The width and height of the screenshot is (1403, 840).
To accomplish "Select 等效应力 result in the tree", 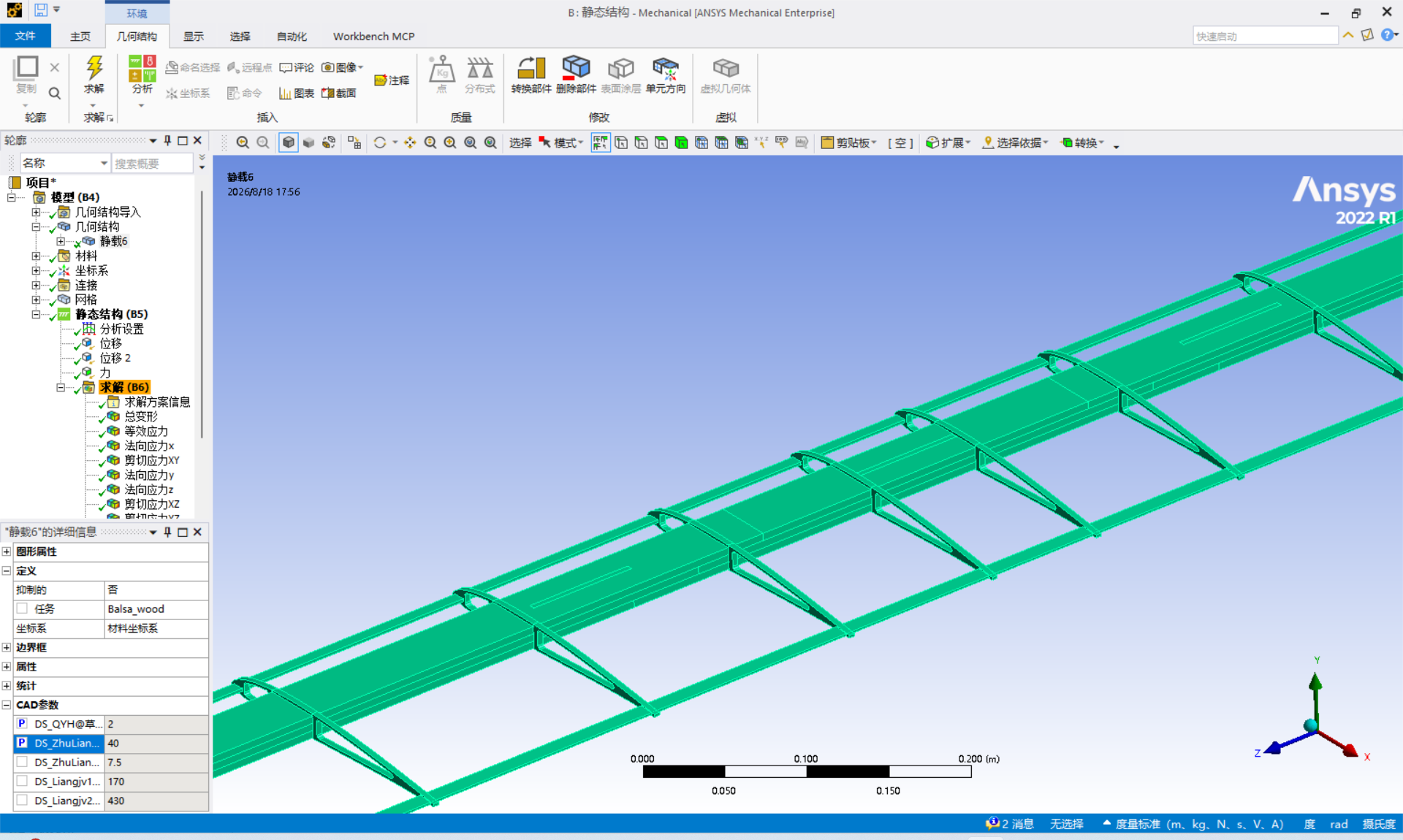I will (x=145, y=431).
